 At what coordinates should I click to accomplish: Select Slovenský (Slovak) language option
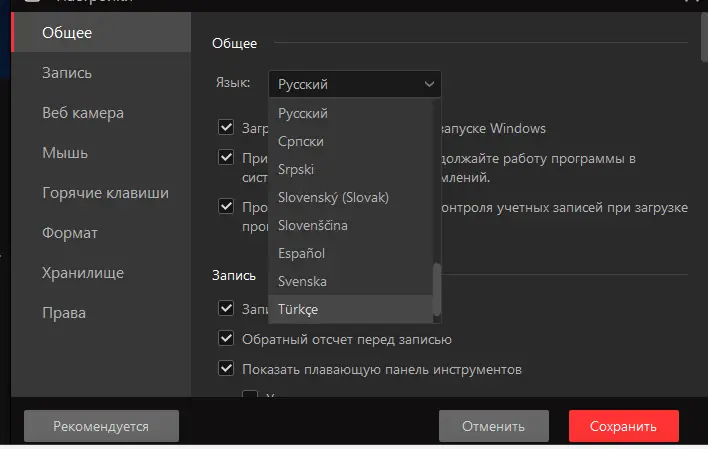coord(333,197)
